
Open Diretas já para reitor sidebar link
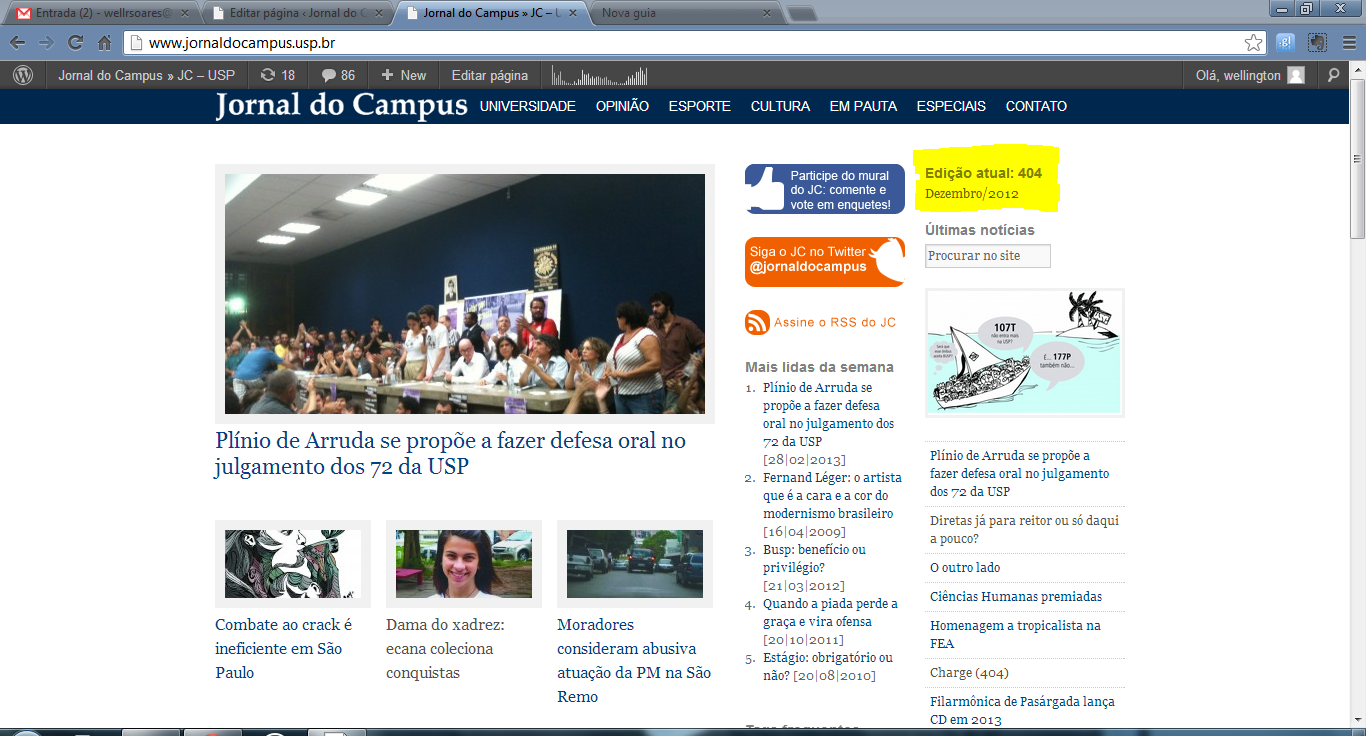(1024, 529)
